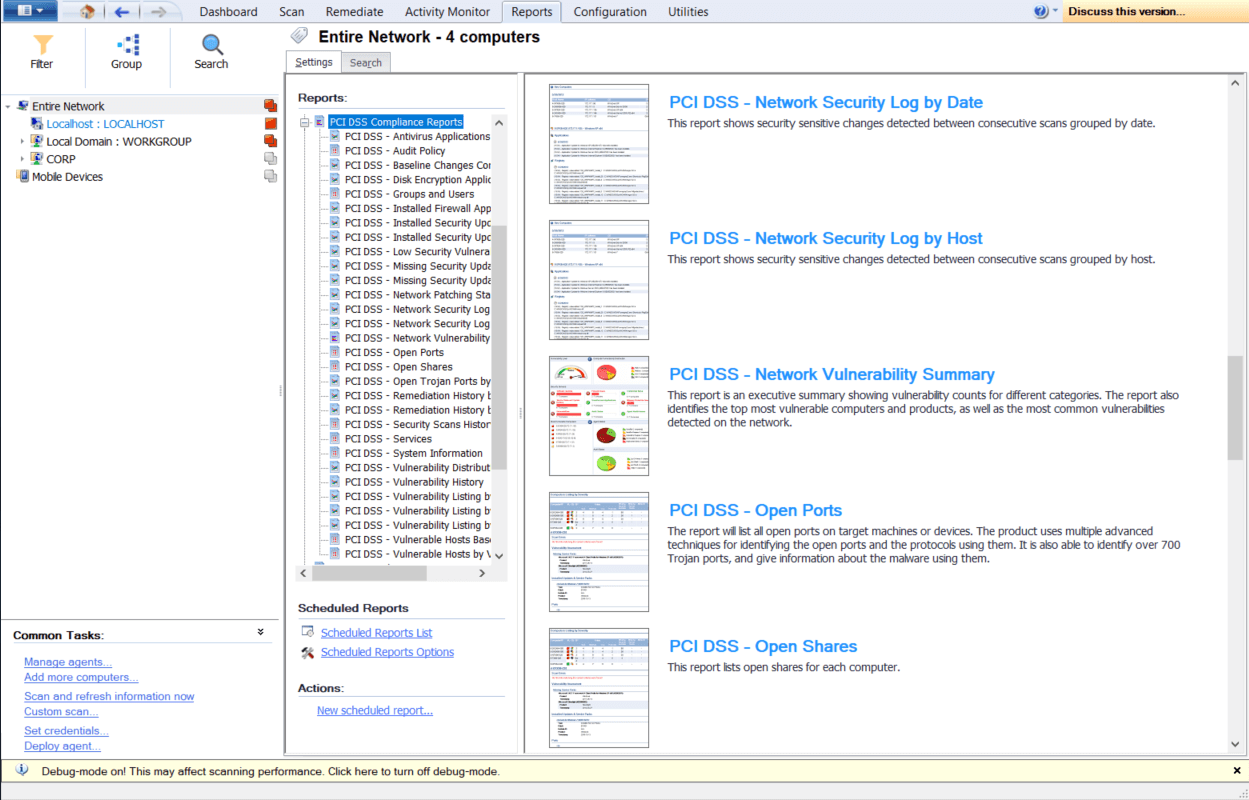Click Scan and refresh information now

(109, 696)
